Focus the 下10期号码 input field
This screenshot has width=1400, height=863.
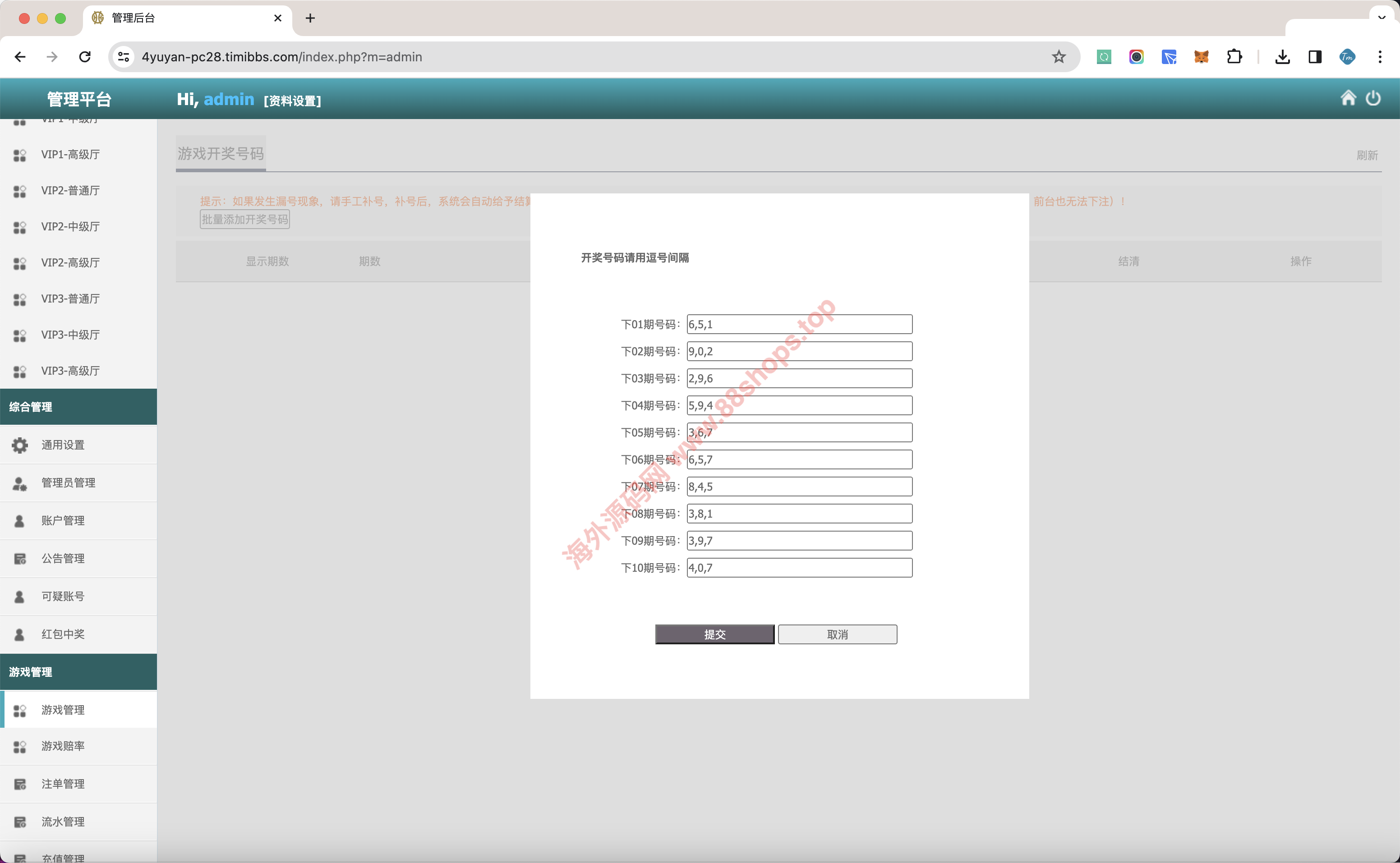[799, 568]
